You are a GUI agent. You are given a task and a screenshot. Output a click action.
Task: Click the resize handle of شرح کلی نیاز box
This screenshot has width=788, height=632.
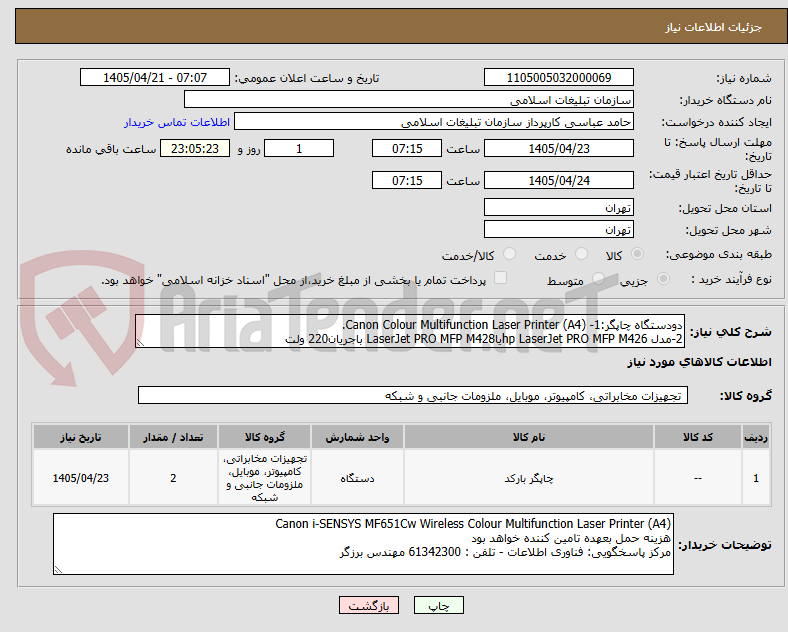tap(141, 343)
